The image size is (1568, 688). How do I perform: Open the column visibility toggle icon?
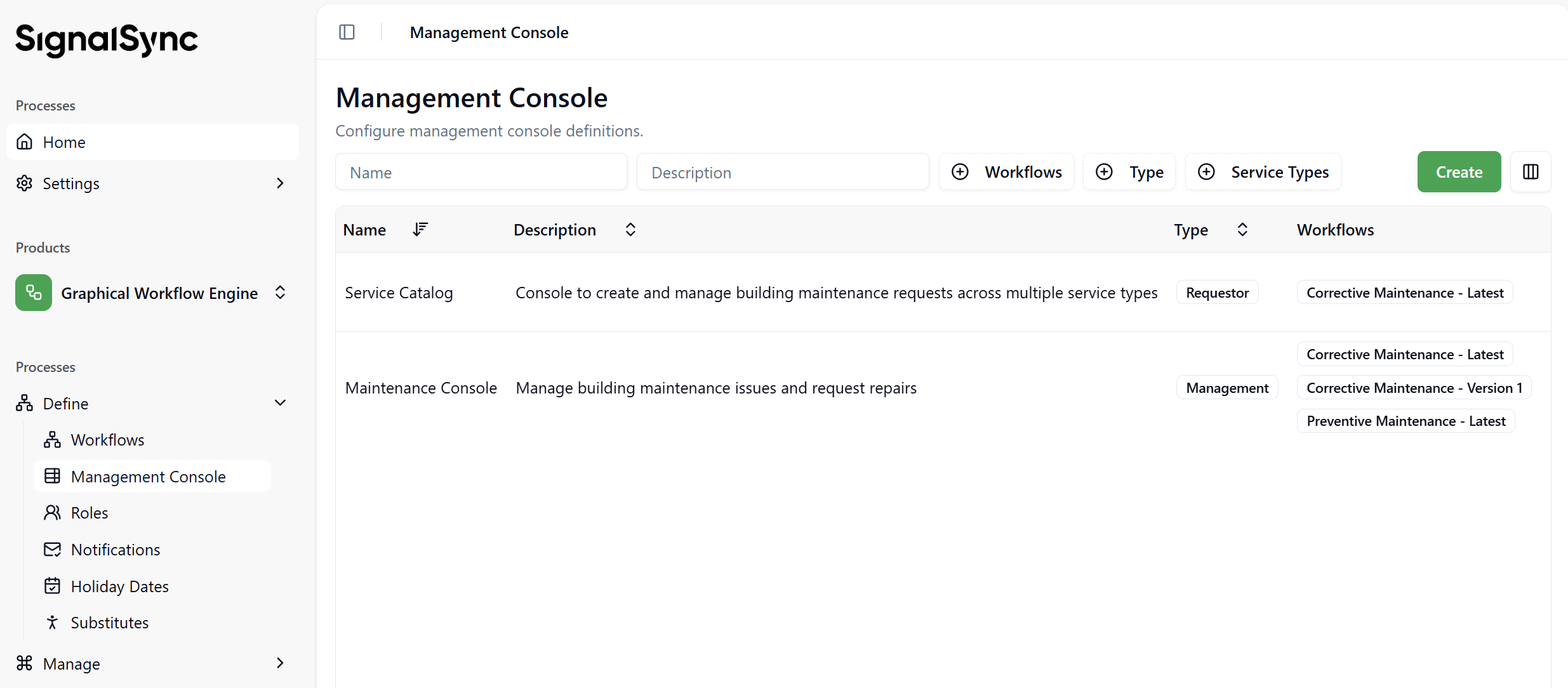1531,171
